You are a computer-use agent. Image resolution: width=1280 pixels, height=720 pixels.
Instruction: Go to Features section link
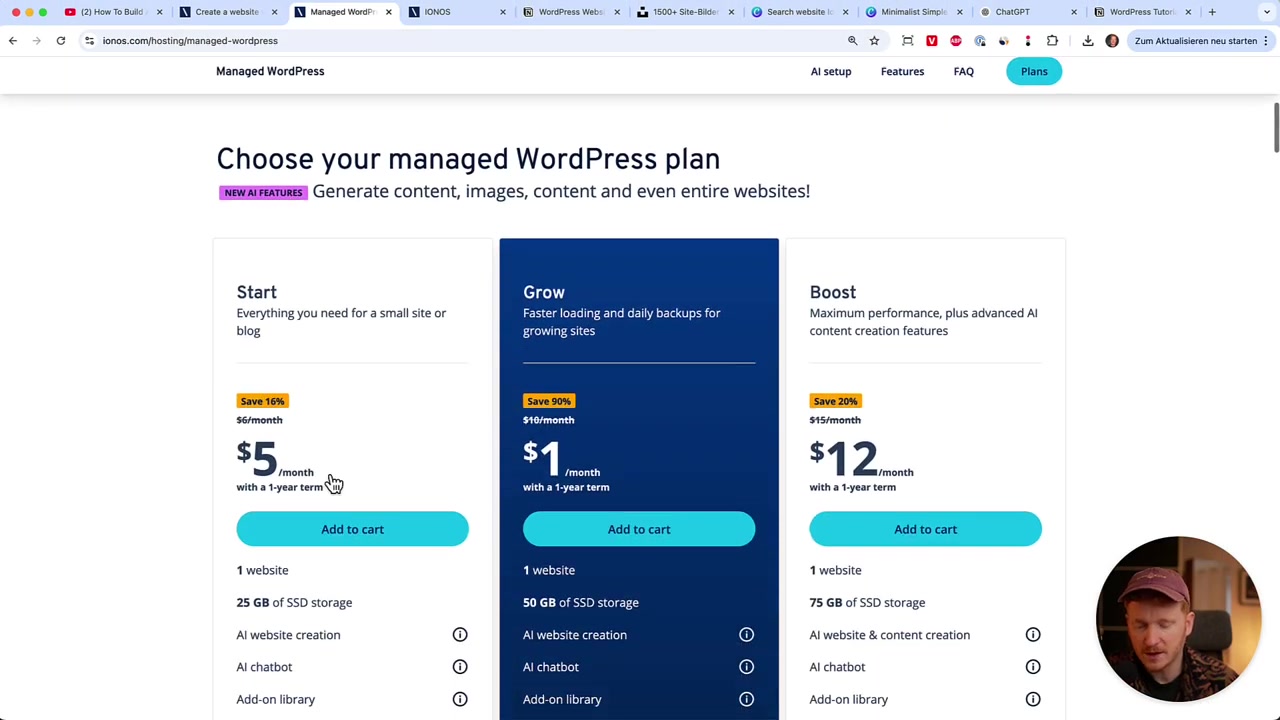point(902,71)
